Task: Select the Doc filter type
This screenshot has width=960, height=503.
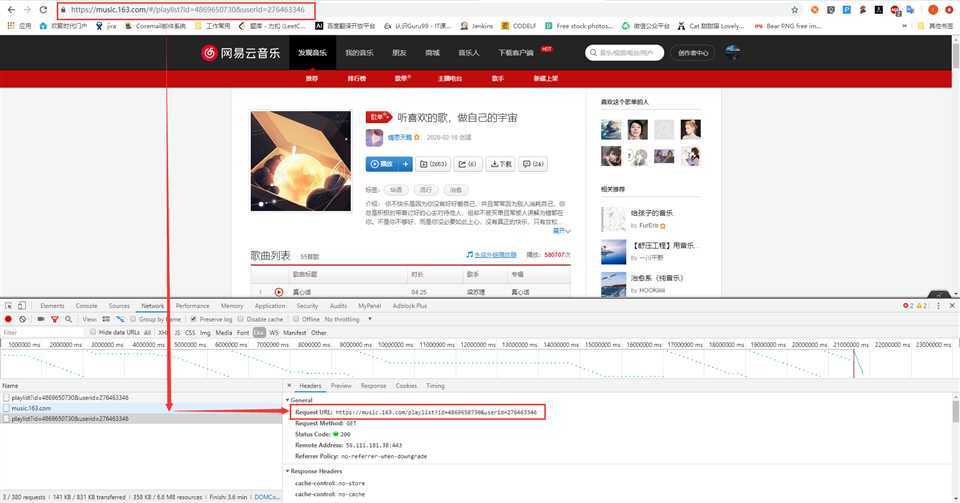Action: click(x=259, y=332)
